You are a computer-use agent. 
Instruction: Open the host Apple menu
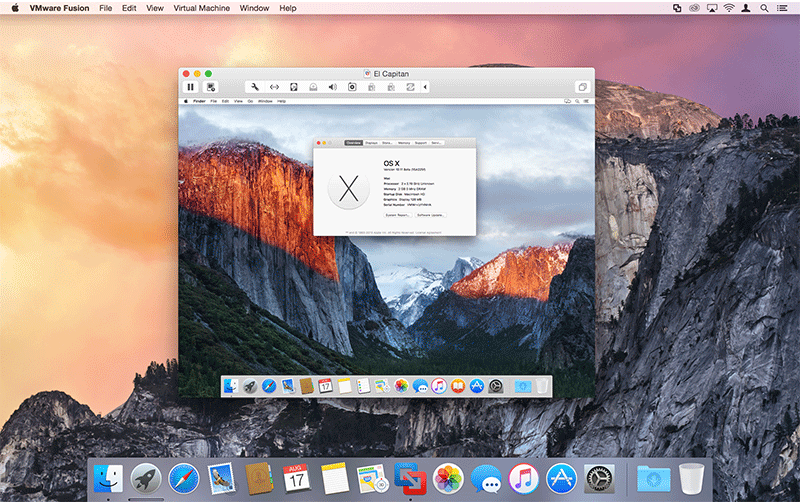pyautogui.click(x=15, y=8)
